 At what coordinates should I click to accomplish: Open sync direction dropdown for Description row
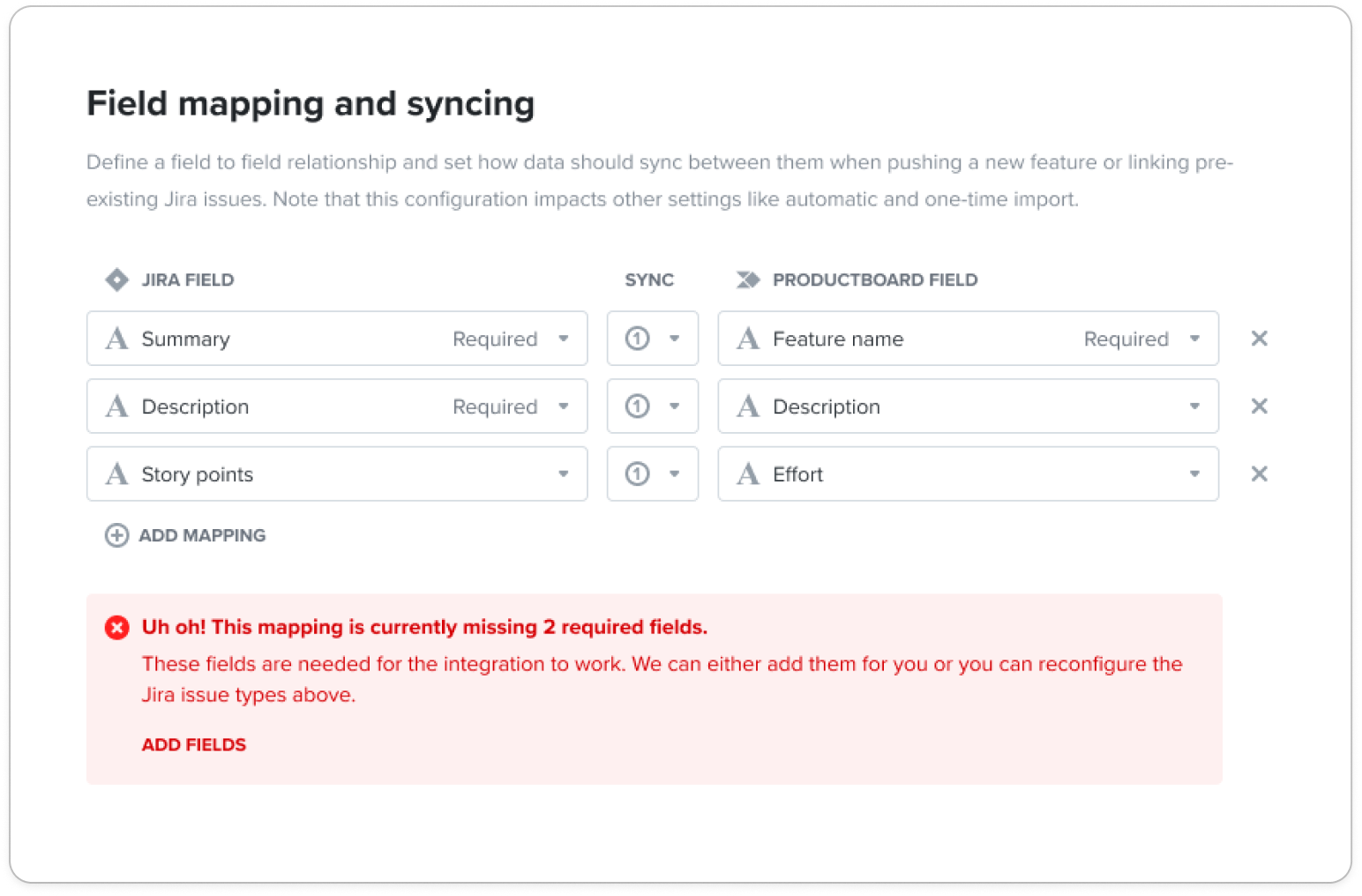653,407
